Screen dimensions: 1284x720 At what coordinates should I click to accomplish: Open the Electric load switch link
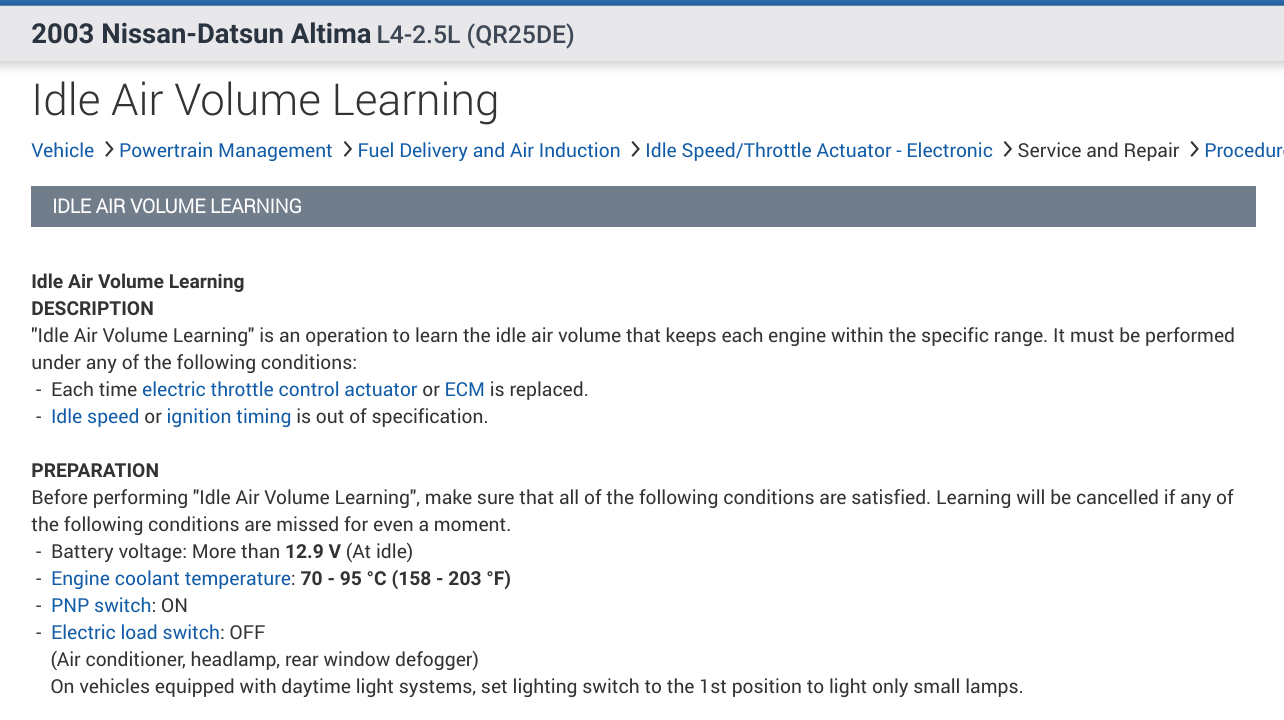135,633
